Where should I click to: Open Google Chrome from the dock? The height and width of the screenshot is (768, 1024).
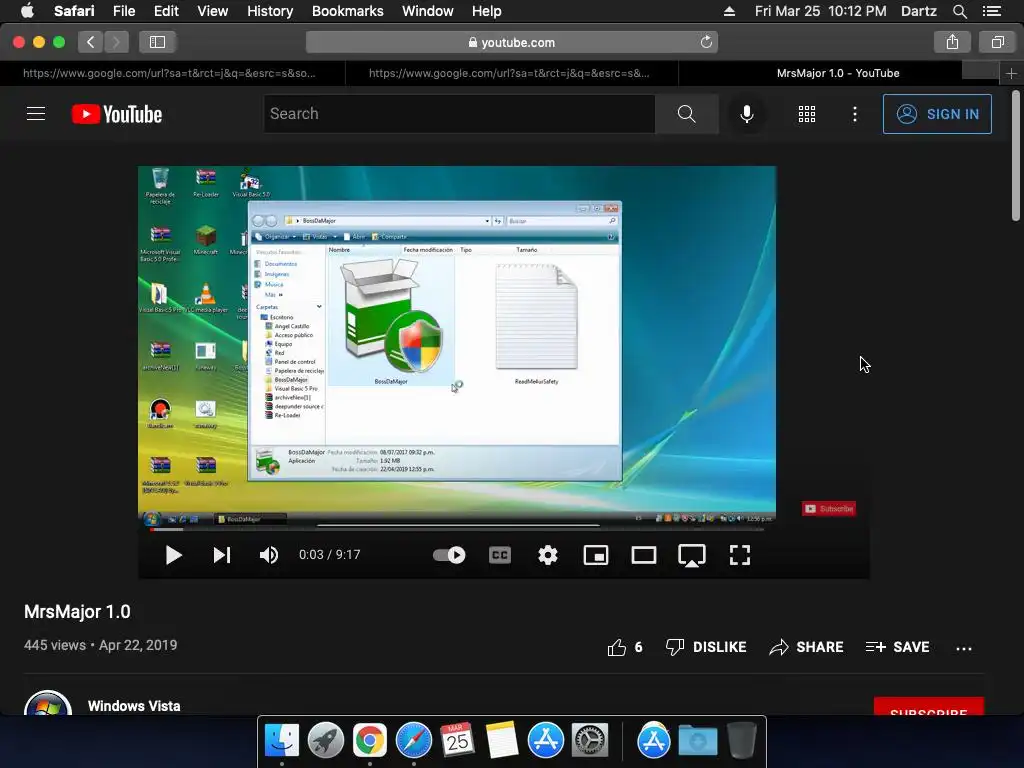pyautogui.click(x=370, y=741)
